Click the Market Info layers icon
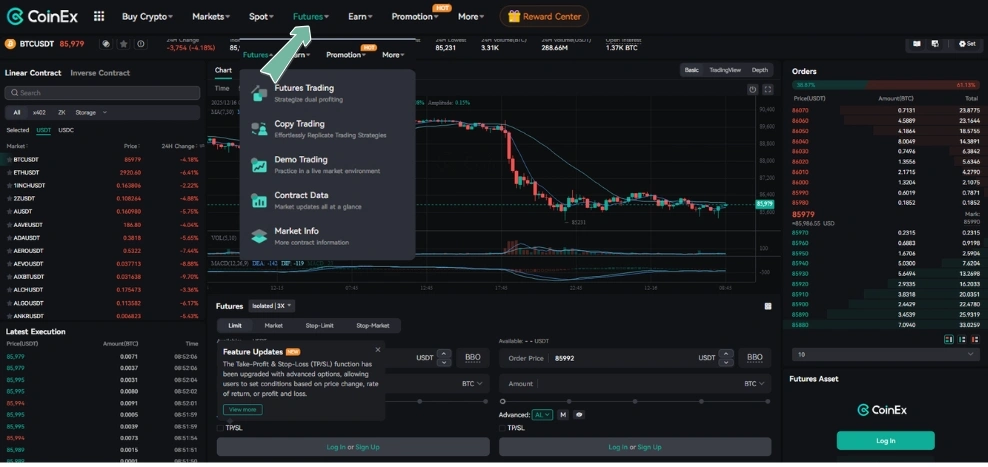The image size is (988, 467). (259, 236)
